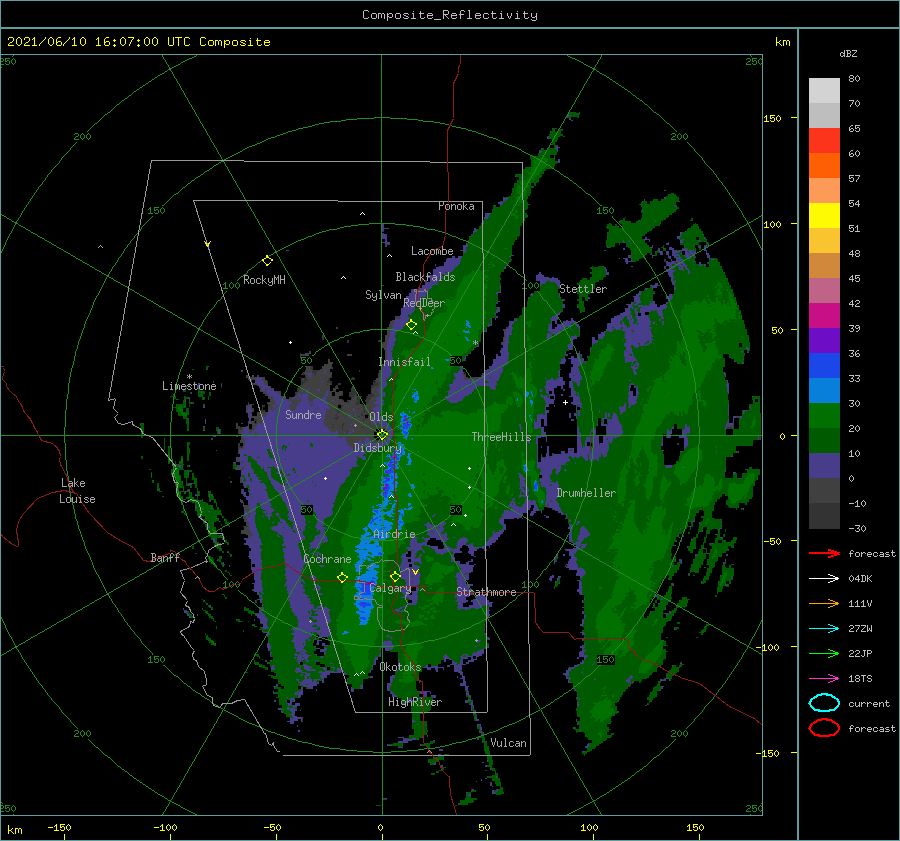Click the white asterisk marker above Limestone
This screenshot has width=900, height=841.
click(x=189, y=377)
